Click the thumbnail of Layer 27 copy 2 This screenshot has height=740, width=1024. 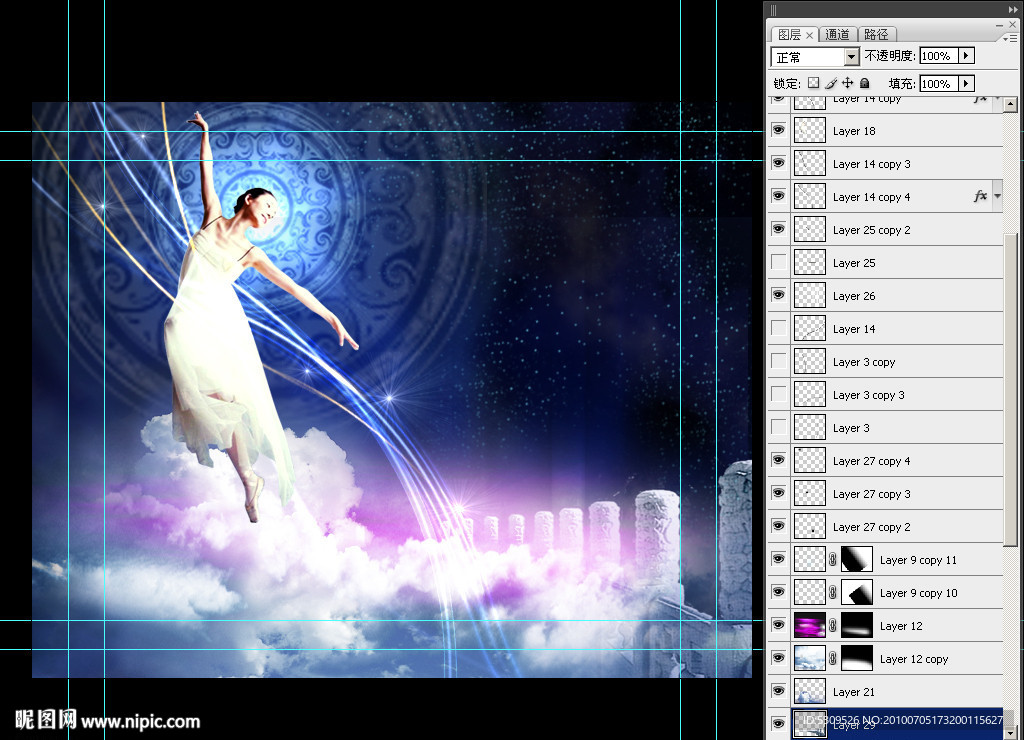(x=810, y=526)
